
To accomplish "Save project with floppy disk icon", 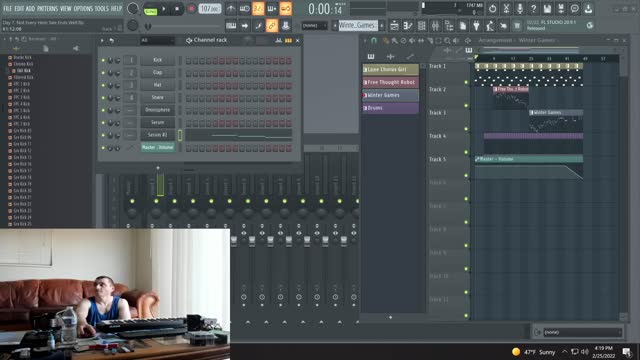I will (x=547, y=9).
